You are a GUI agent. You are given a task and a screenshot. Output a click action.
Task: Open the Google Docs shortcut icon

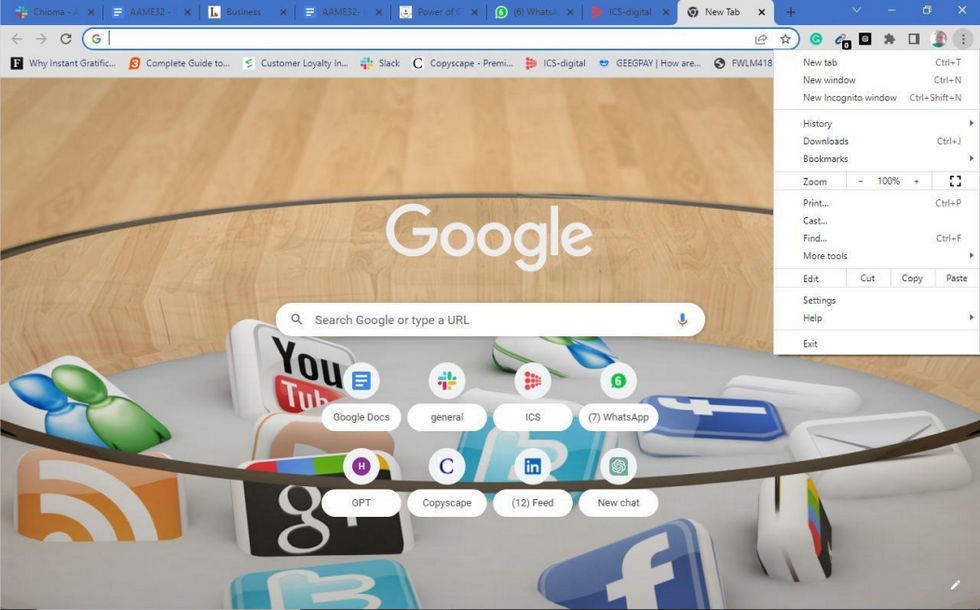tap(361, 380)
